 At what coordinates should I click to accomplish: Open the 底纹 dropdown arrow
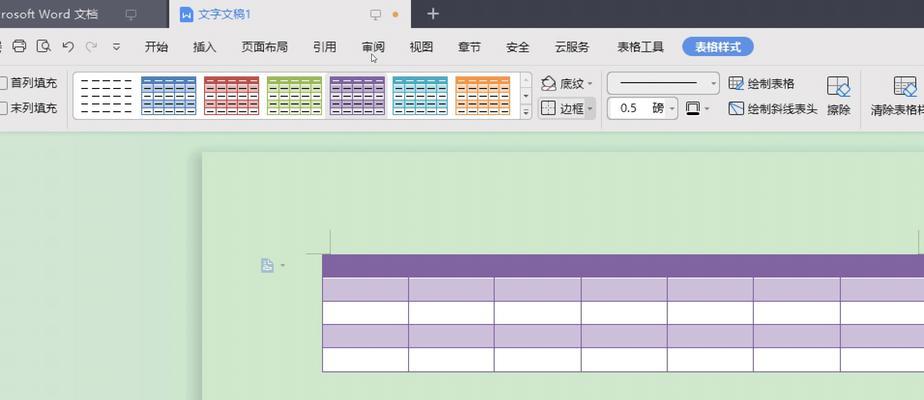coord(590,84)
